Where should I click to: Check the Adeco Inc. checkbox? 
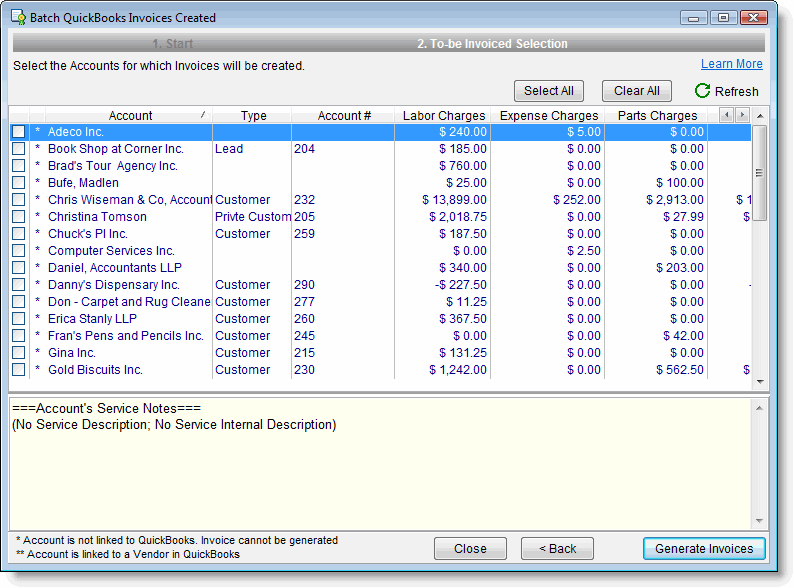point(19,132)
